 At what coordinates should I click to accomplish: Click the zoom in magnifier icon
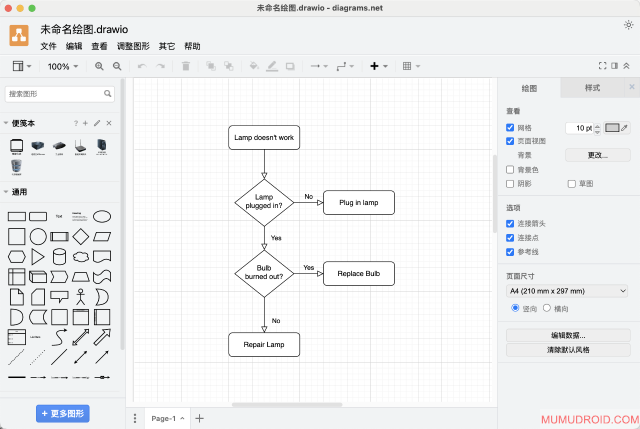pos(99,66)
